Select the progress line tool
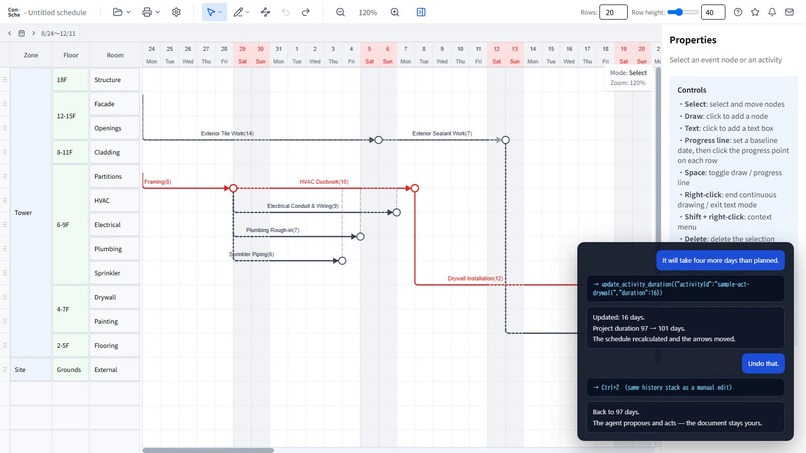This screenshot has width=806, height=453. (265, 12)
